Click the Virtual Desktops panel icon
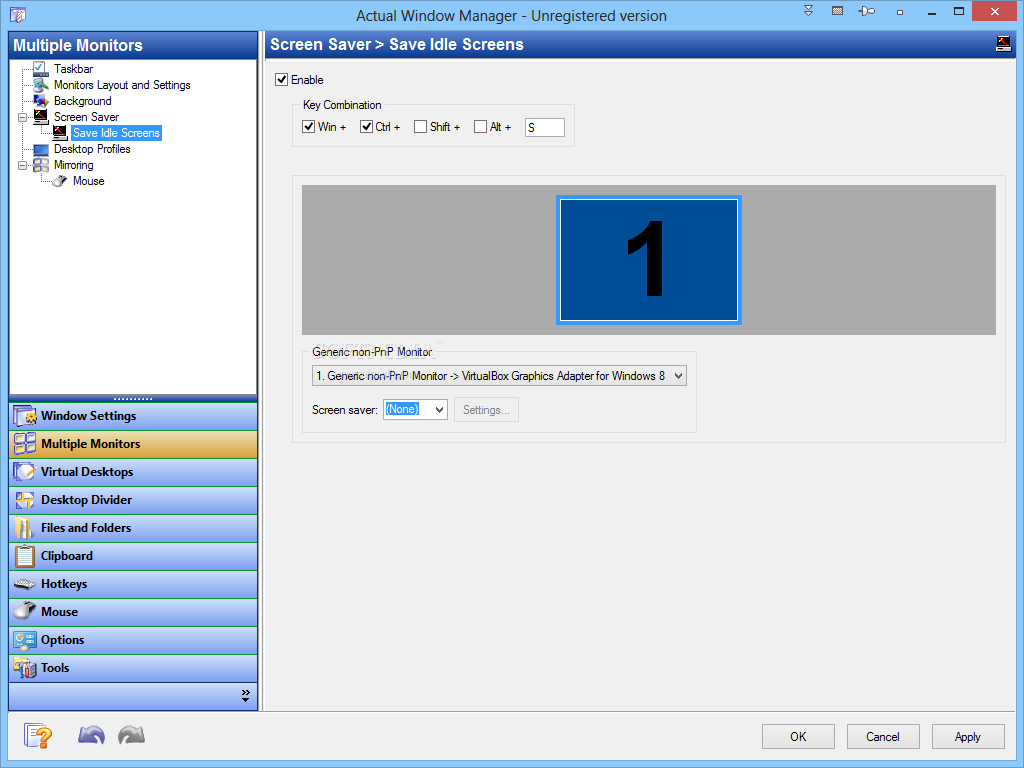Screen dimensions: 1024x768 (25, 472)
